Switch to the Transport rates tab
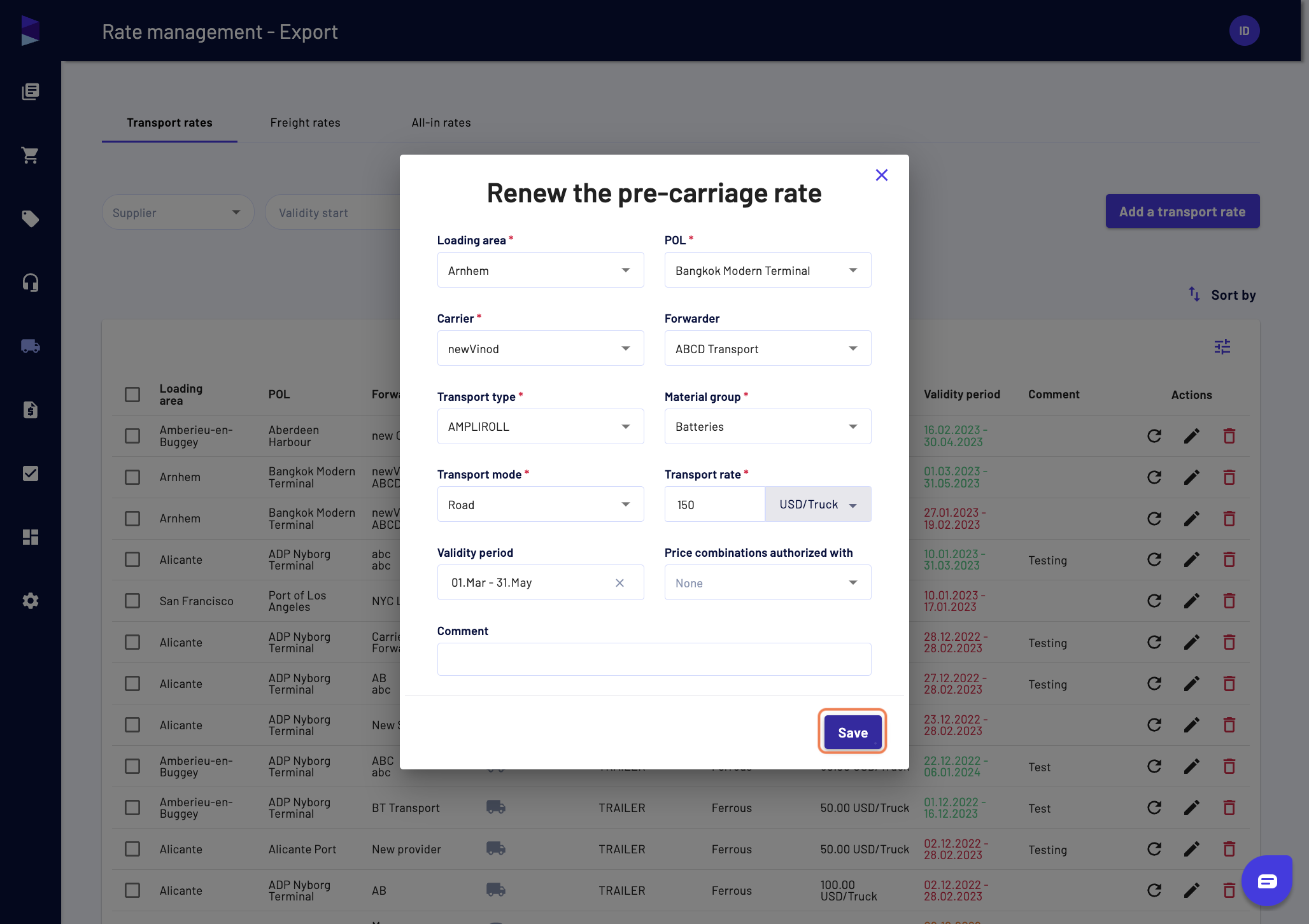 [169, 123]
